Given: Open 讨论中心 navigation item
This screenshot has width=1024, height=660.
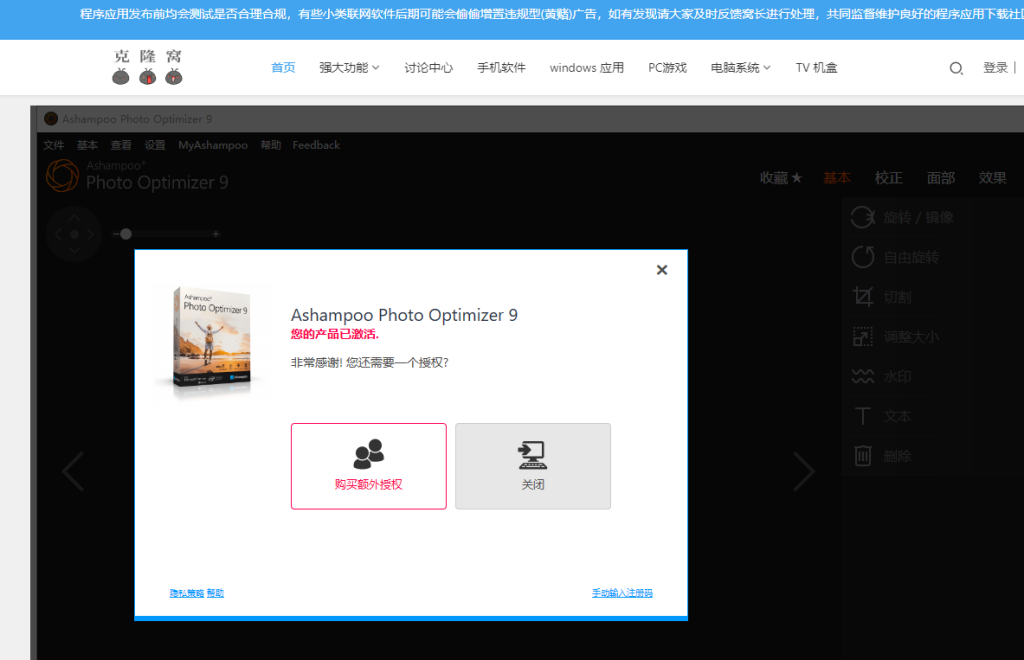Looking at the screenshot, I should coord(428,67).
